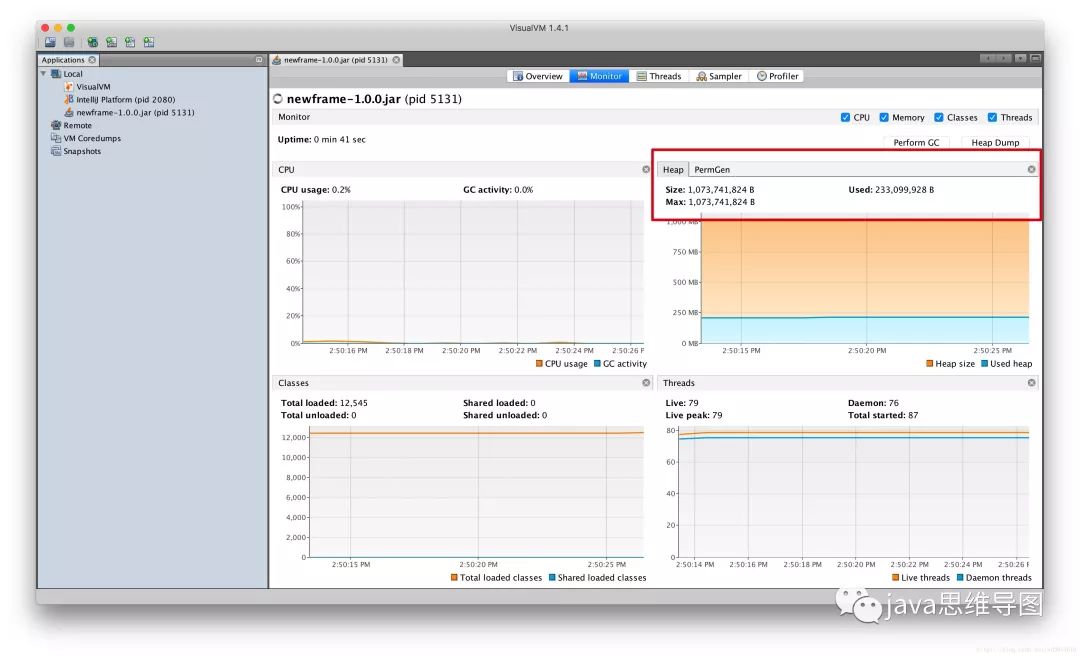Click the Daemon threads legend swatch

(960, 577)
